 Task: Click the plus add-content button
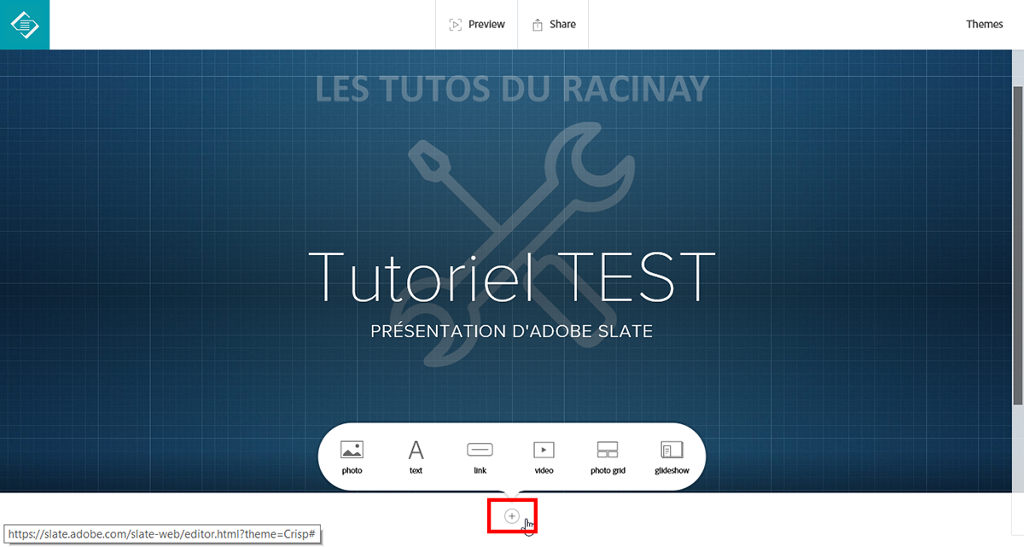coord(511,516)
